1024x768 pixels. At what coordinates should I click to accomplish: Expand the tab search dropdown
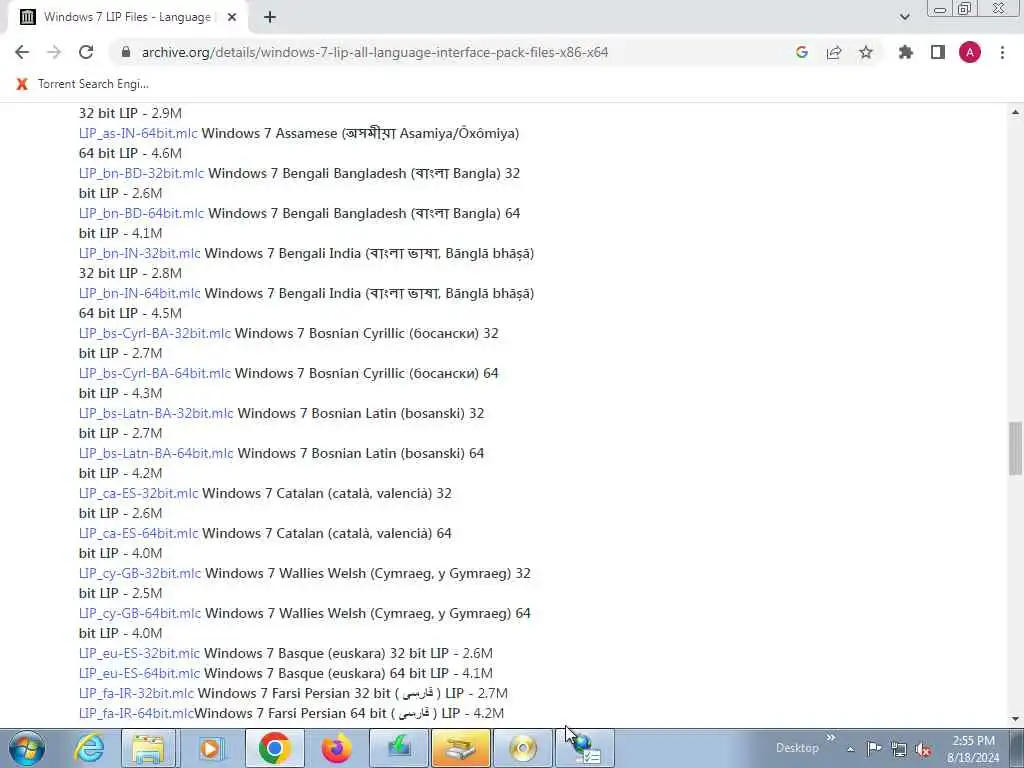click(x=904, y=17)
